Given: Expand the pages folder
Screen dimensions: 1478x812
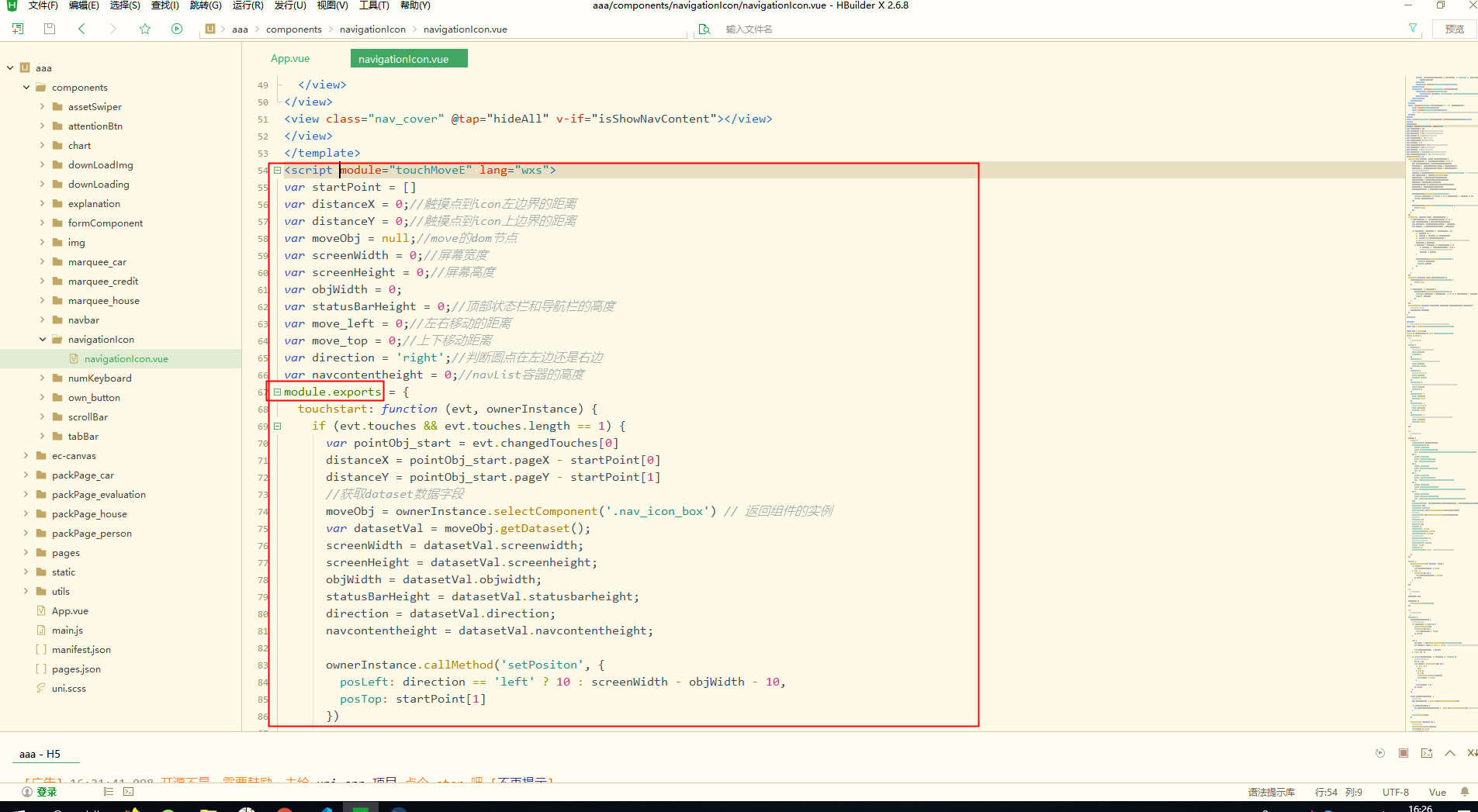Looking at the screenshot, I should click(26, 552).
